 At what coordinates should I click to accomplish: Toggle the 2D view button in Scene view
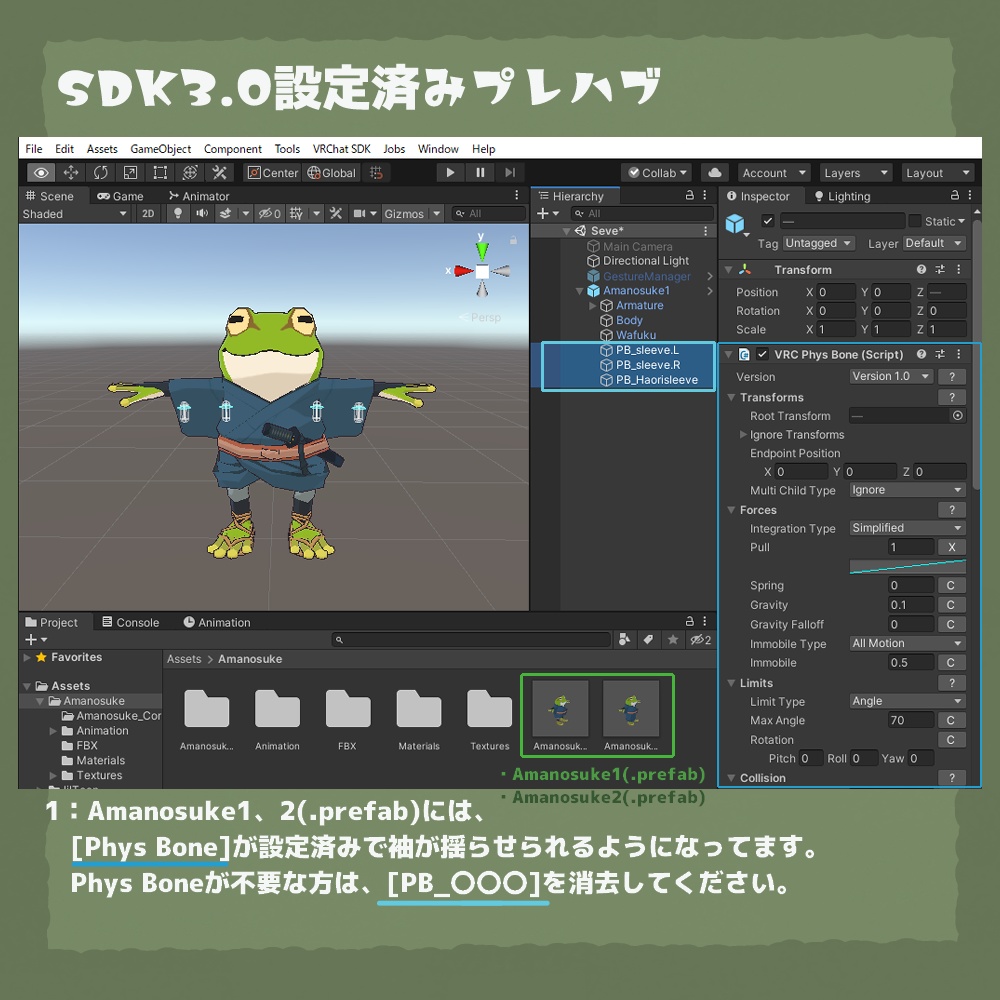click(147, 213)
